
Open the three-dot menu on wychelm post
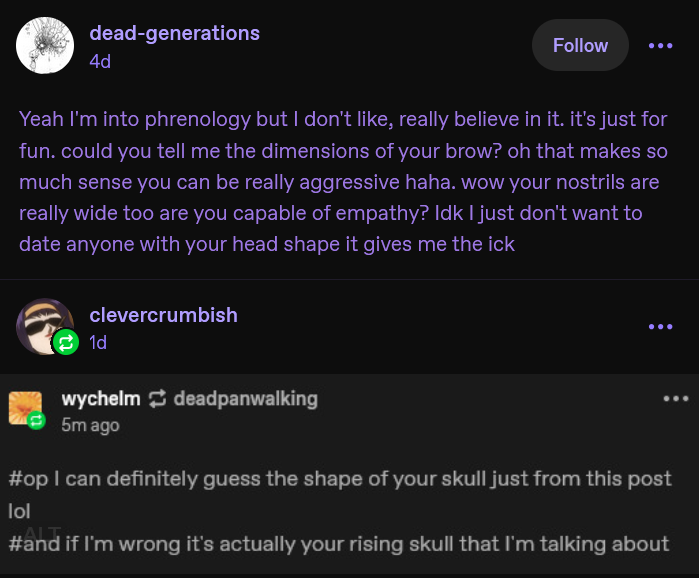pyautogui.click(x=676, y=398)
